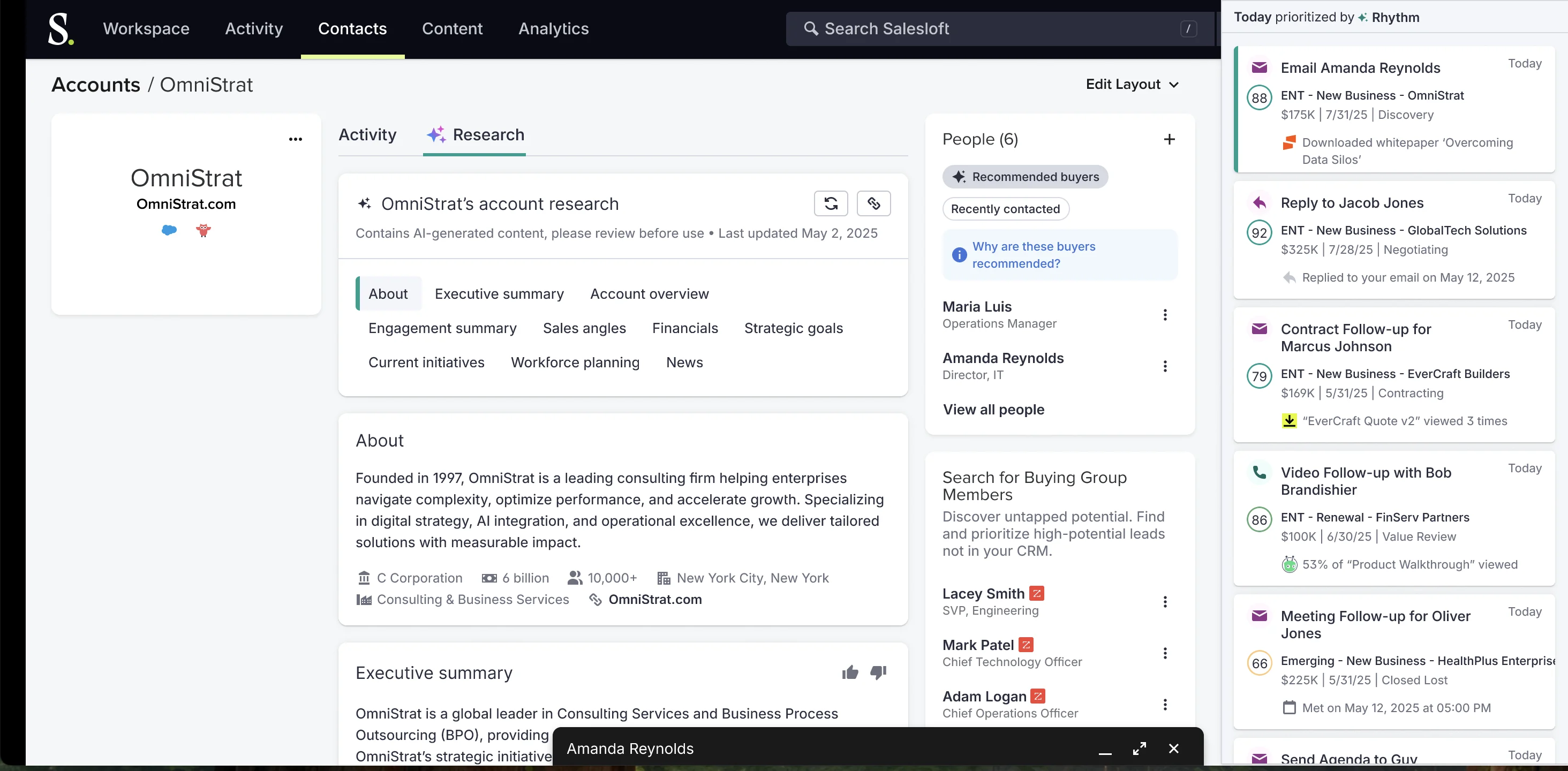Click ZoomInfo badge next to Lacey Smith
Viewport: 1568px width, 771px height.
tap(1037, 593)
